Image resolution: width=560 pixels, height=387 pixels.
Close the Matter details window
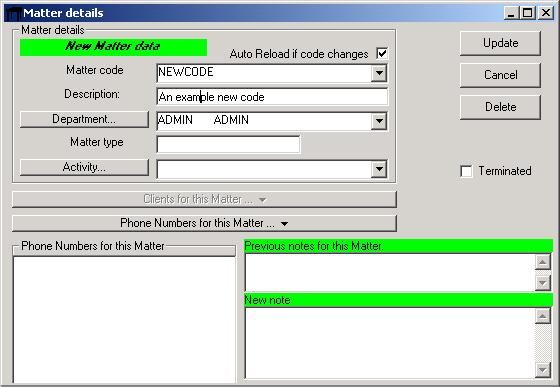(x=546, y=13)
